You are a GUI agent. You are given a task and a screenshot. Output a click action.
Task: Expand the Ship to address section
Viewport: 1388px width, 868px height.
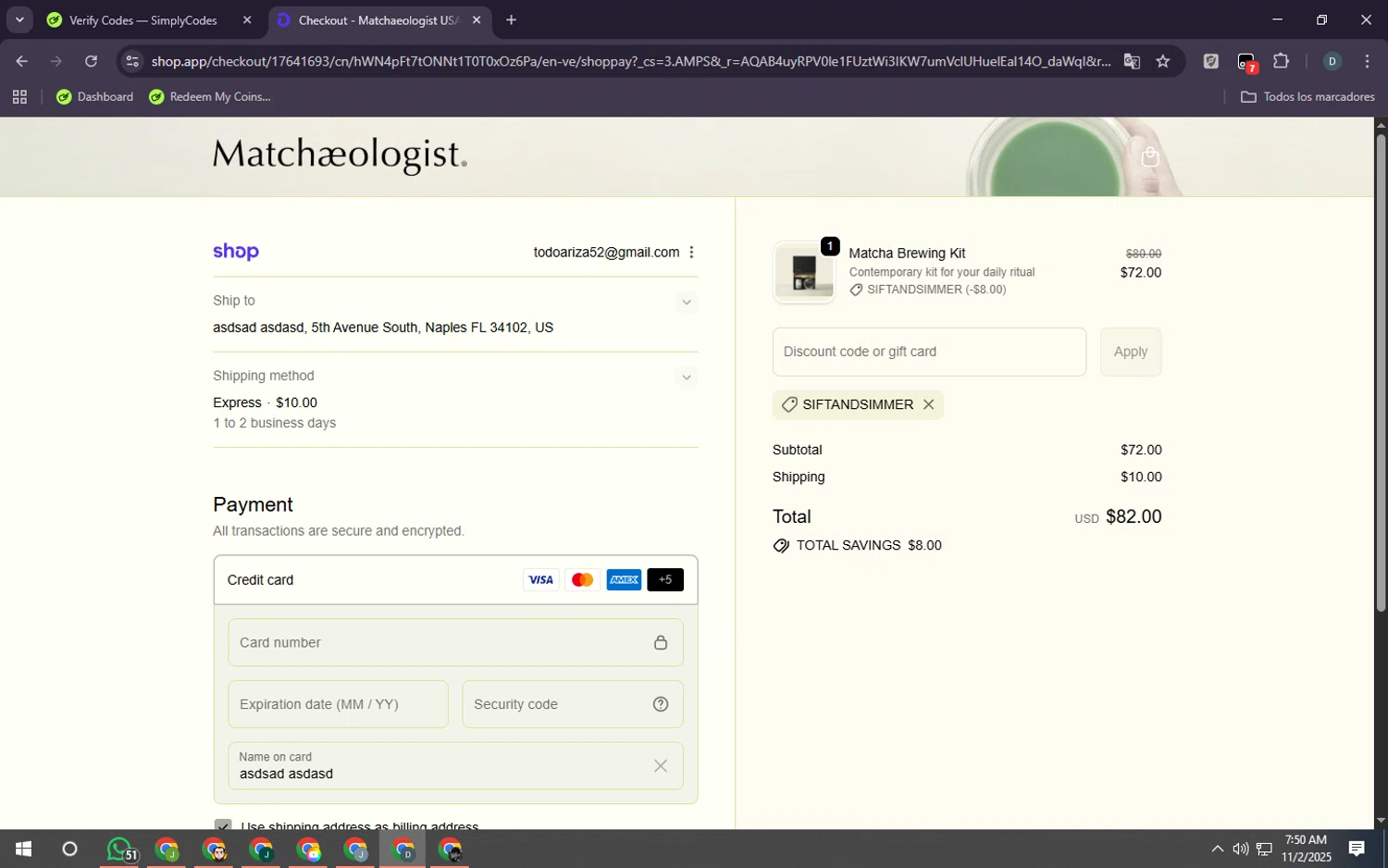(x=686, y=302)
